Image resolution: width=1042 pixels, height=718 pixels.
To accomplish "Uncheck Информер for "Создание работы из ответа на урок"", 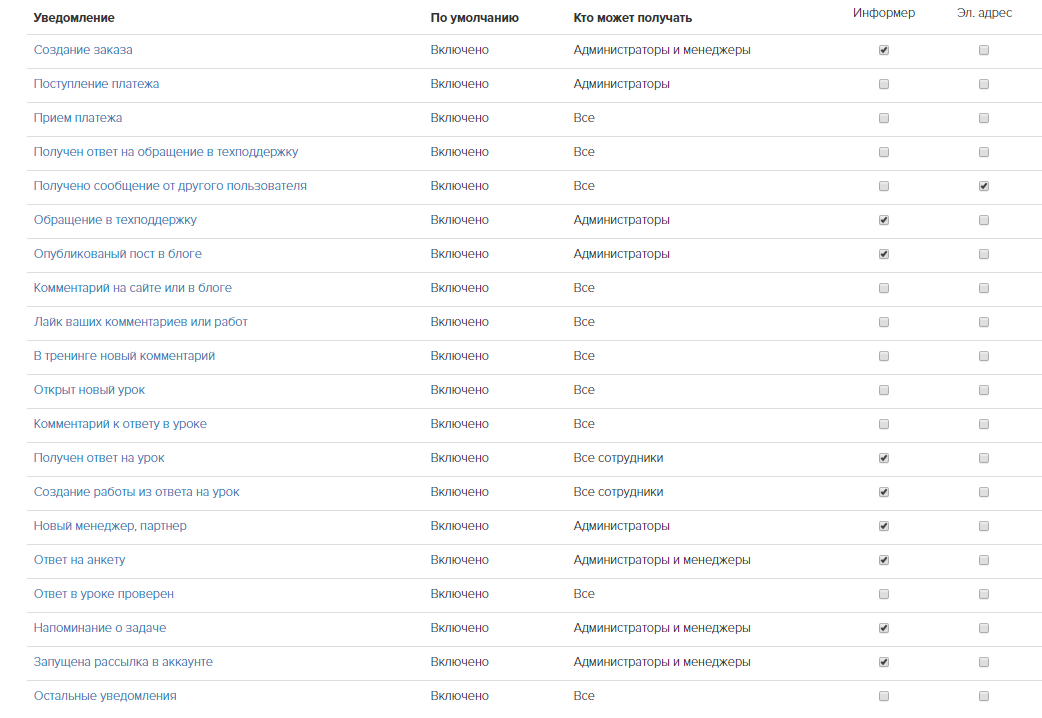I will click(x=884, y=491).
